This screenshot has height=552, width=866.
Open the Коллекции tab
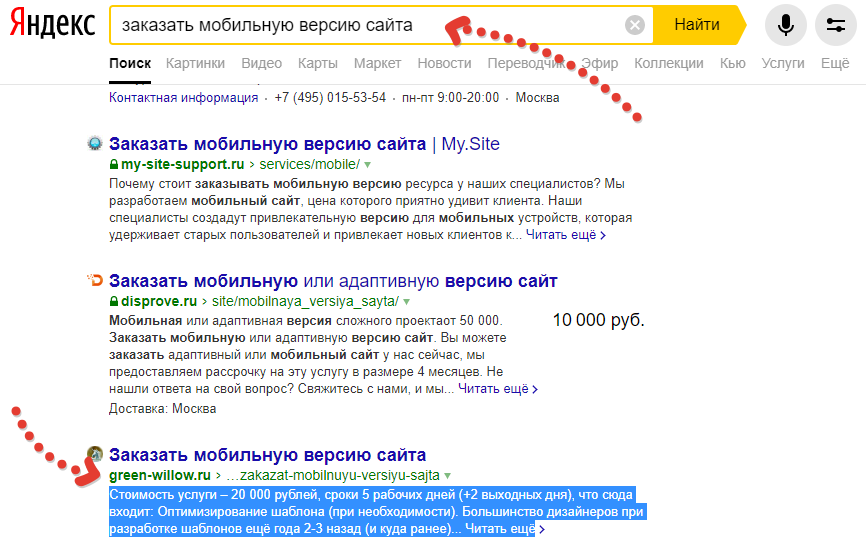click(x=669, y=64)
